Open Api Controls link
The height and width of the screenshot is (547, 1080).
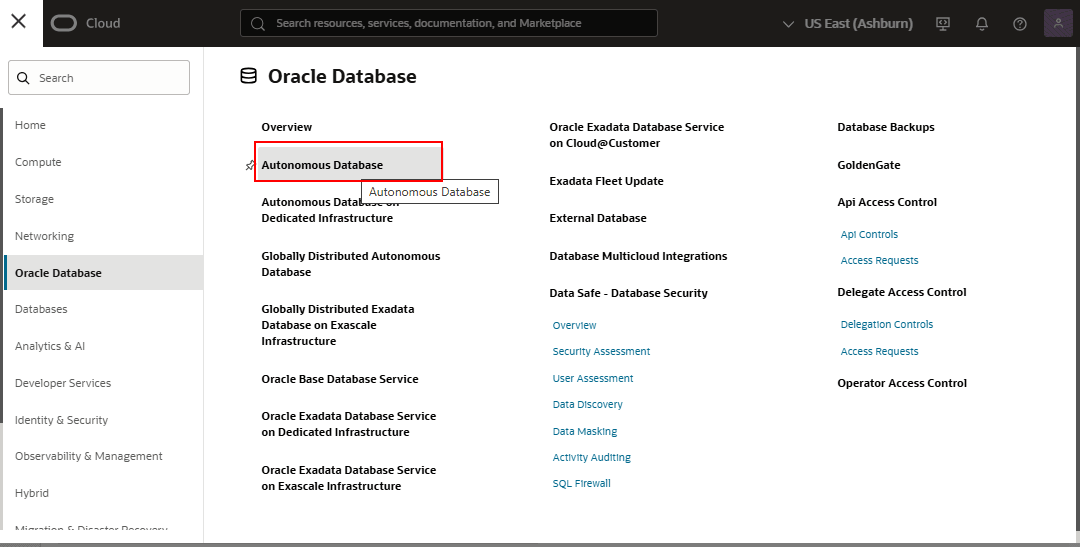point(869,234)
